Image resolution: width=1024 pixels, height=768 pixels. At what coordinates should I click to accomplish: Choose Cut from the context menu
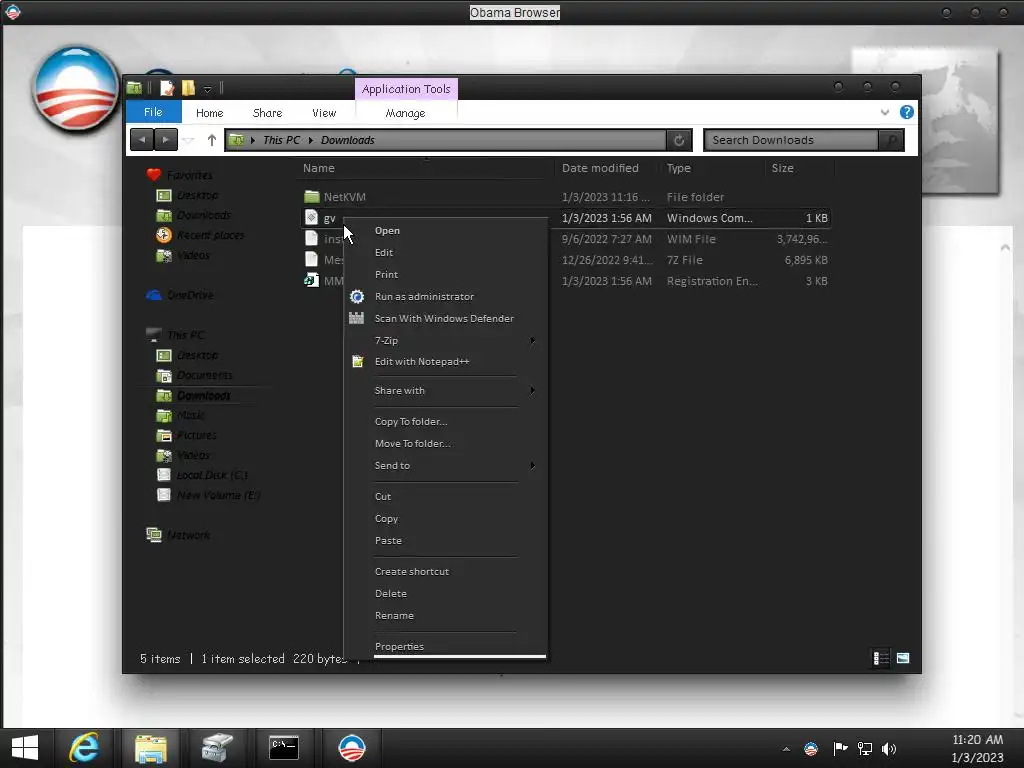(383, 496)
